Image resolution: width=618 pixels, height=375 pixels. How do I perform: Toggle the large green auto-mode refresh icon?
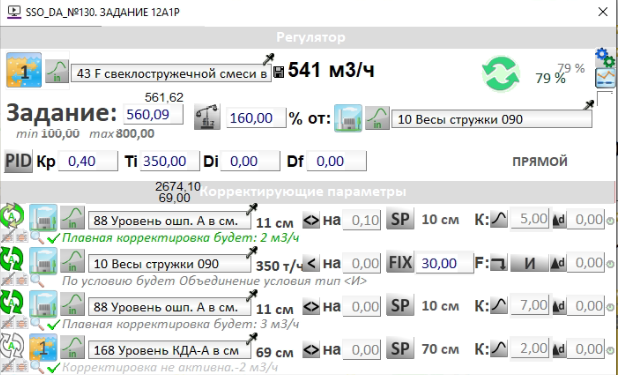501,74
